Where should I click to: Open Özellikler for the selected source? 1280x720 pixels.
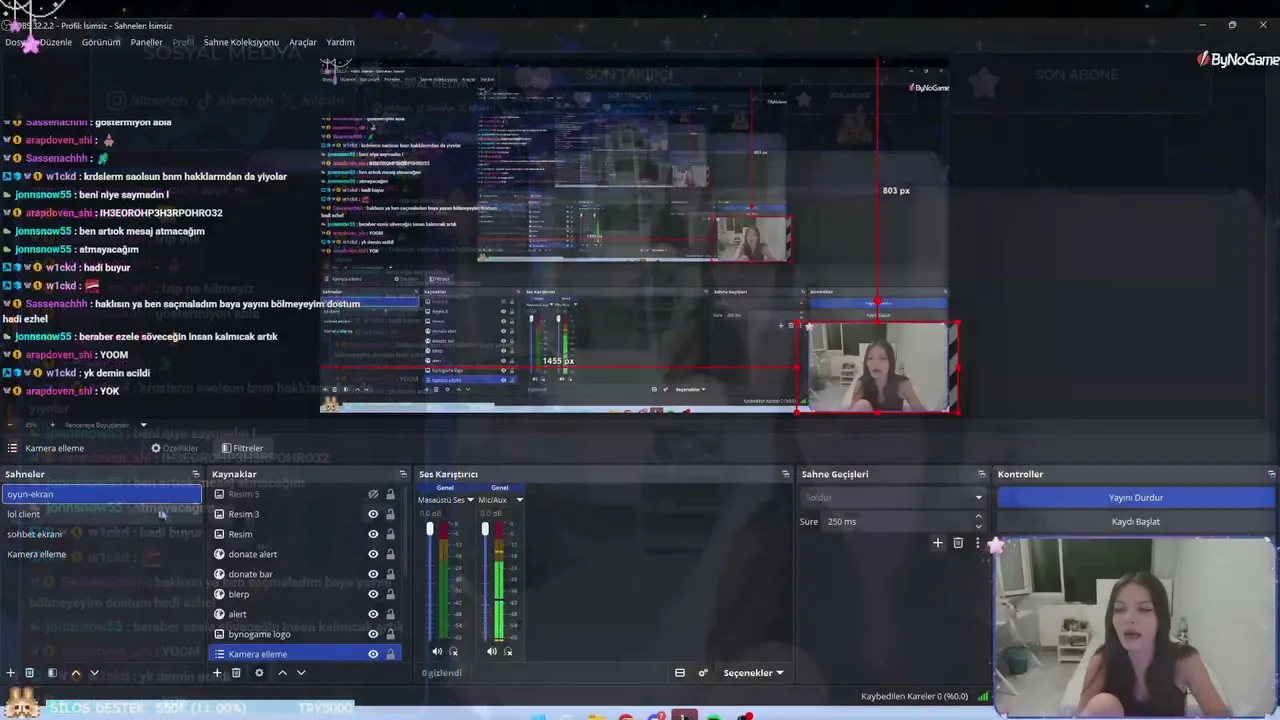[175, 448]
